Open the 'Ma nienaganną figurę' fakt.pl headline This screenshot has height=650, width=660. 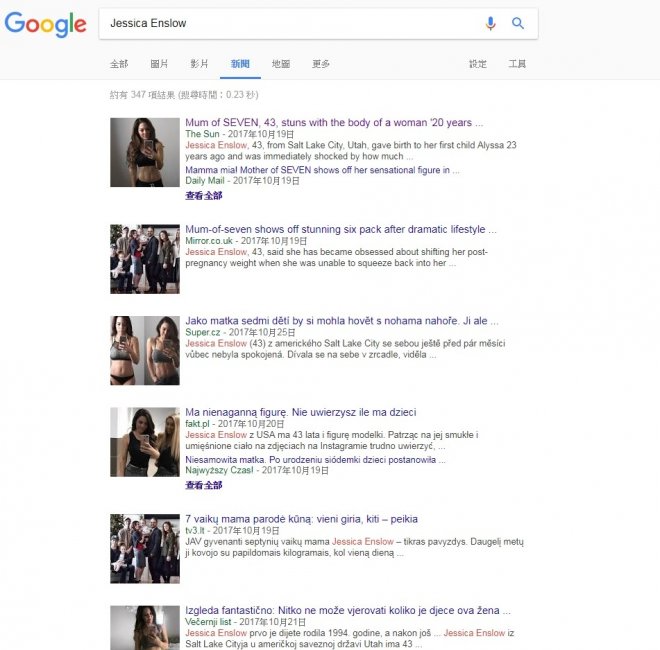click(x=301, y=412)
